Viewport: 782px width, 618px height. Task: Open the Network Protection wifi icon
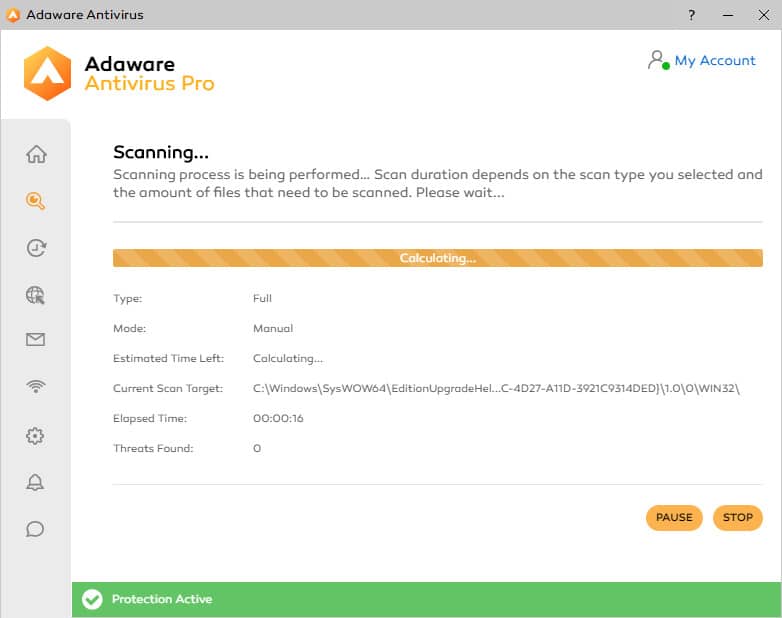click(x=35, y=386)
